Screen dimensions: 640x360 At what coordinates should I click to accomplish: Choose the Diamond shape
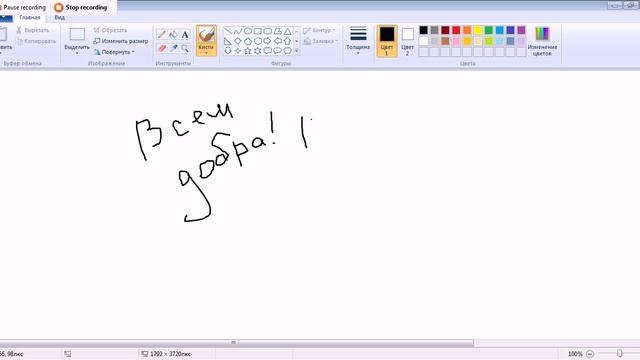[x=238, y=41]
